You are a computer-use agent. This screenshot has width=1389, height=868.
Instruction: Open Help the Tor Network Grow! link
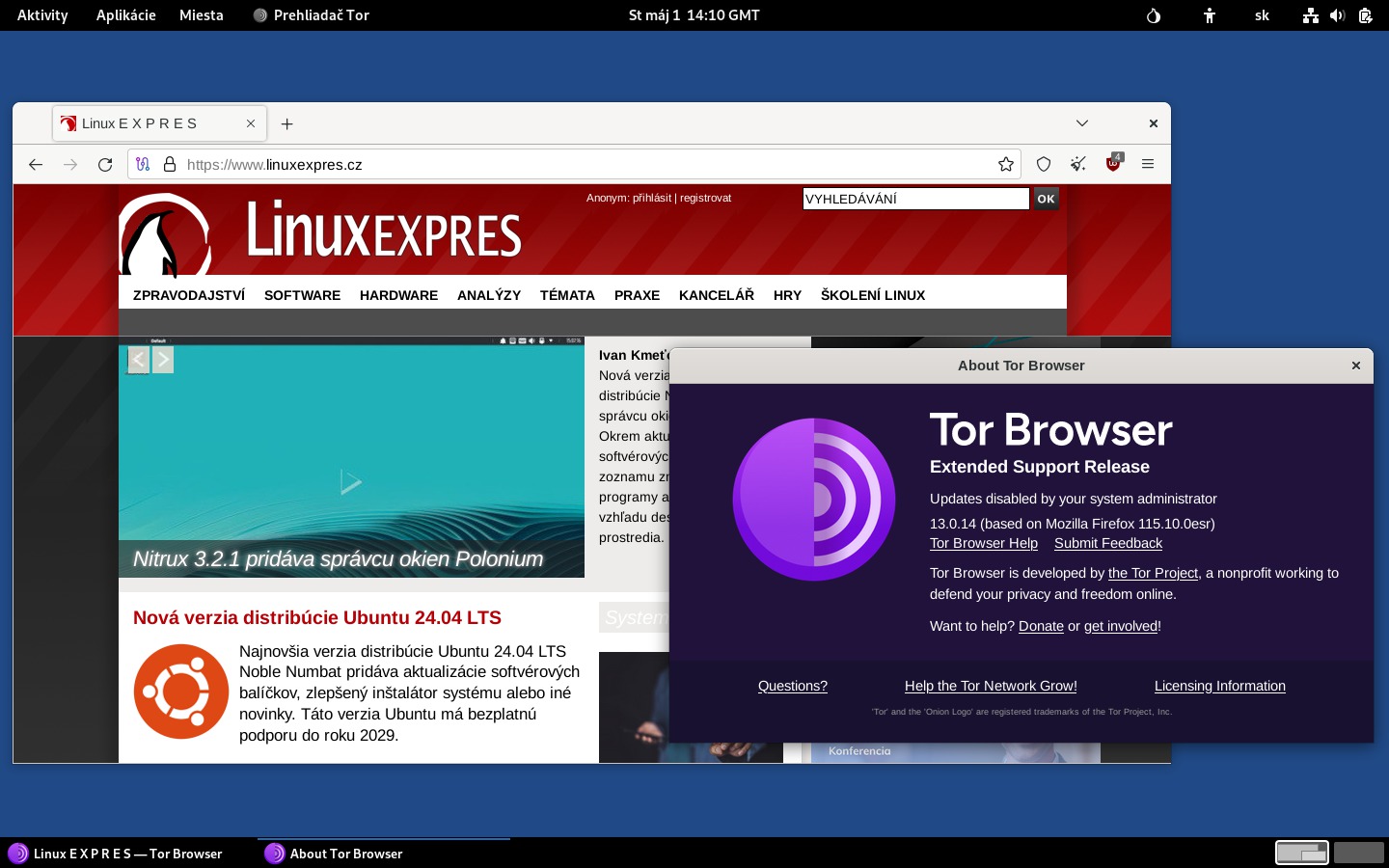(x=991, y=686)
